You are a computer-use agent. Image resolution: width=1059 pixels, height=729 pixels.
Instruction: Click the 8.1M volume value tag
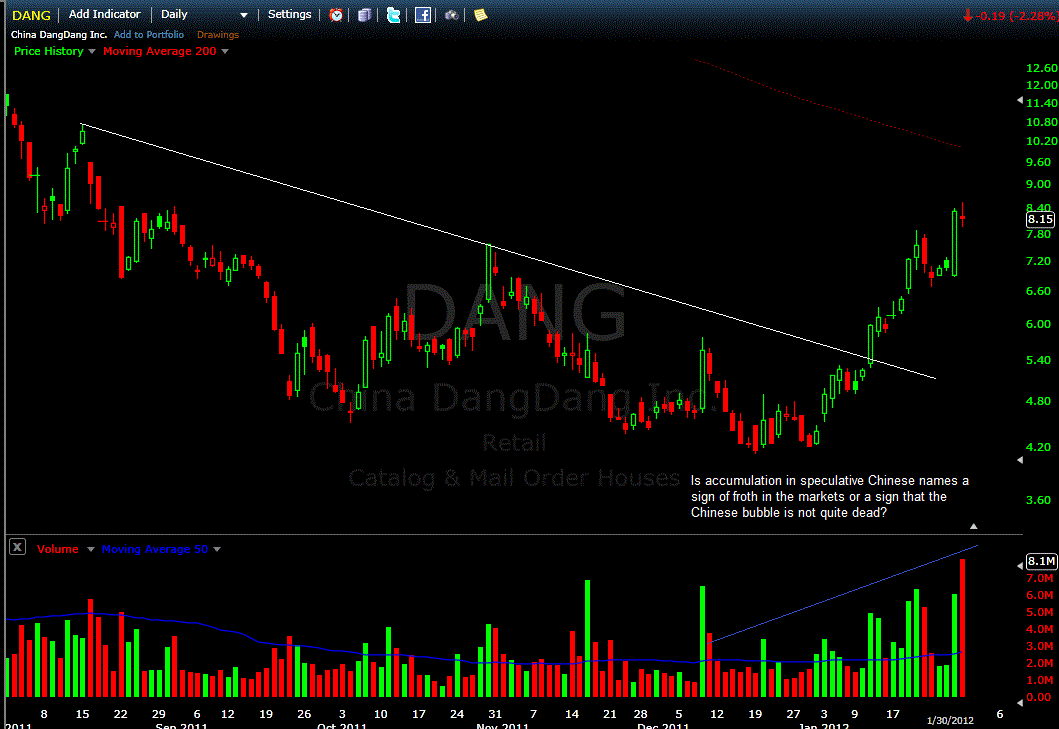pos(1041,561)
